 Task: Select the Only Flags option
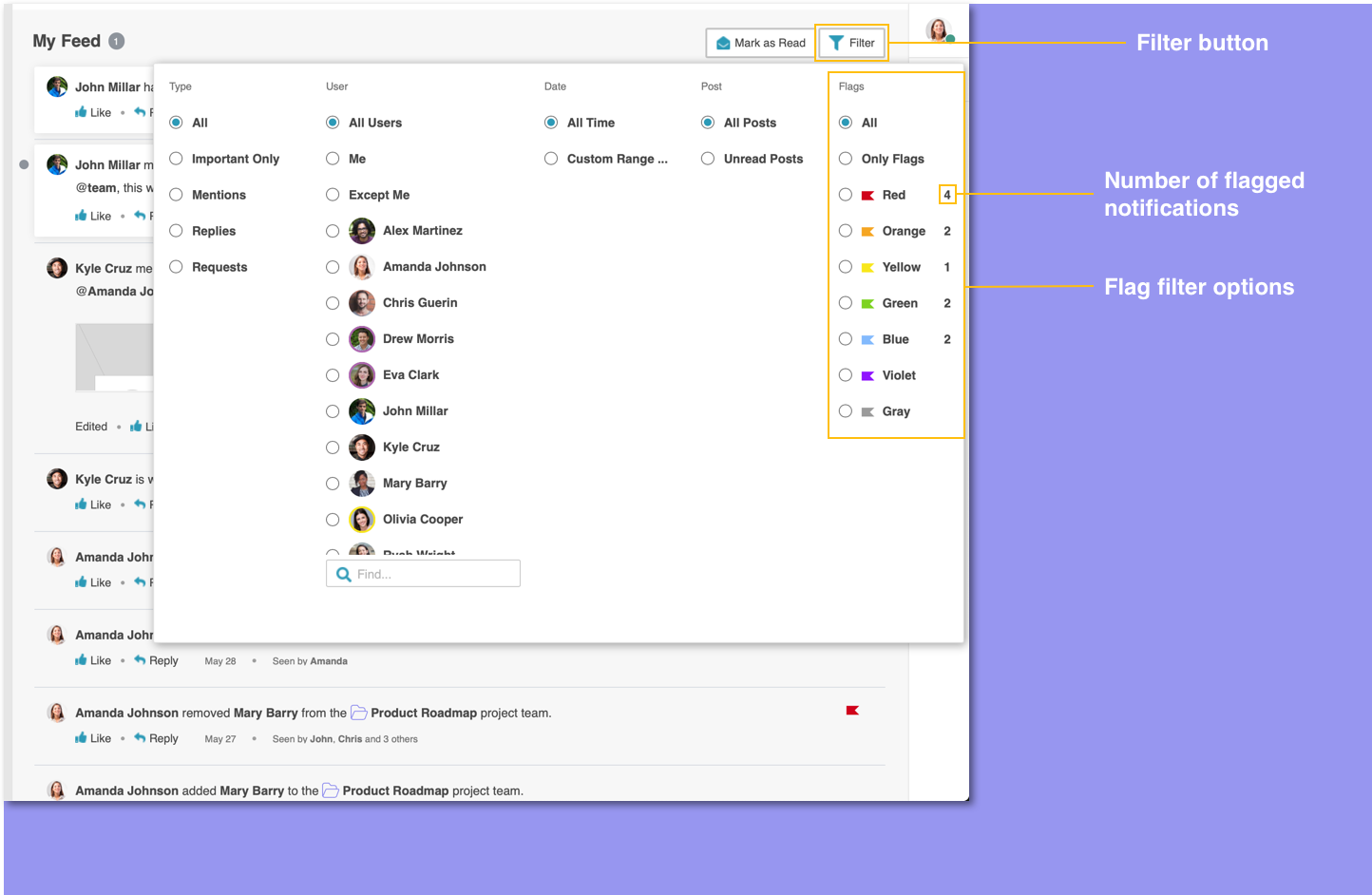[x=846, y=159]
